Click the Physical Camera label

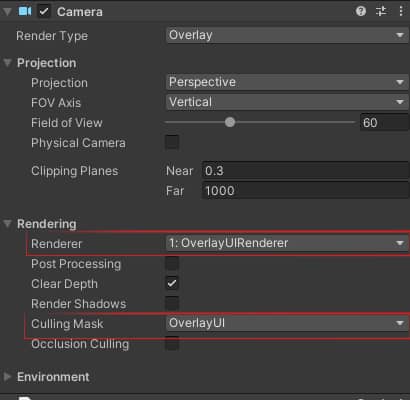(x=78, y=143)
